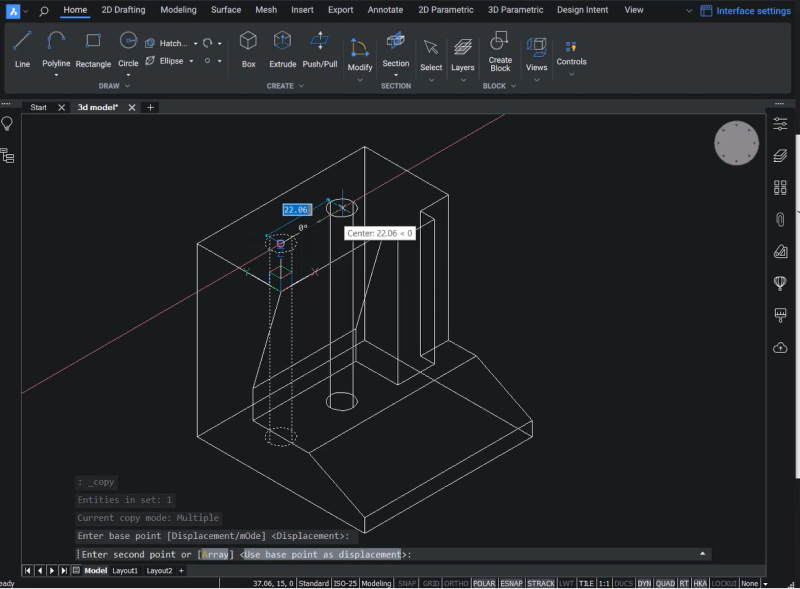Switch to the Modeling ribbon tab
Viewport: 800px width, 589px height.
point(178,9)
